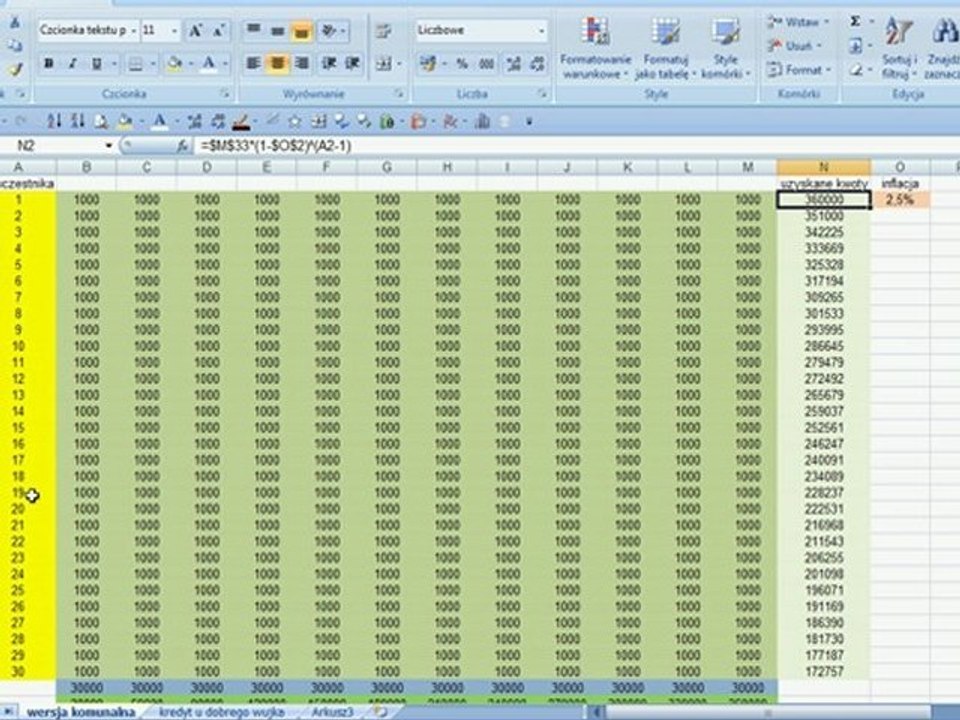Apply accounting number format icon
960x720 pixels.
428,63
